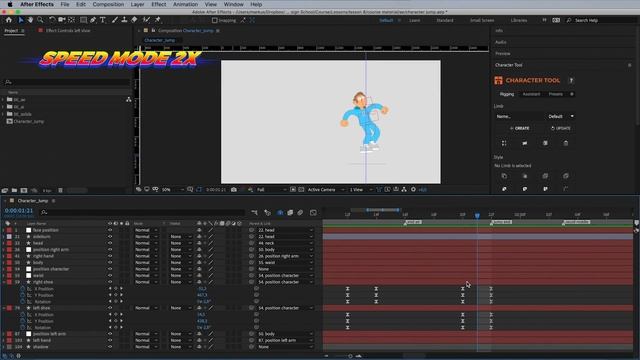
Task: Select the Hand tool
Action: (30, 20)
